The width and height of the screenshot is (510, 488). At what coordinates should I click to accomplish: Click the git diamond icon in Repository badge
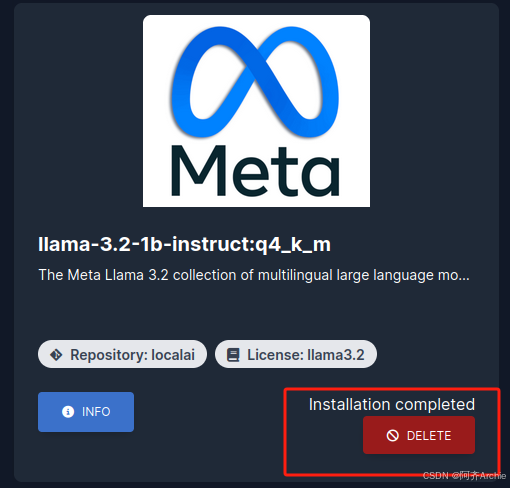point(56,355)
